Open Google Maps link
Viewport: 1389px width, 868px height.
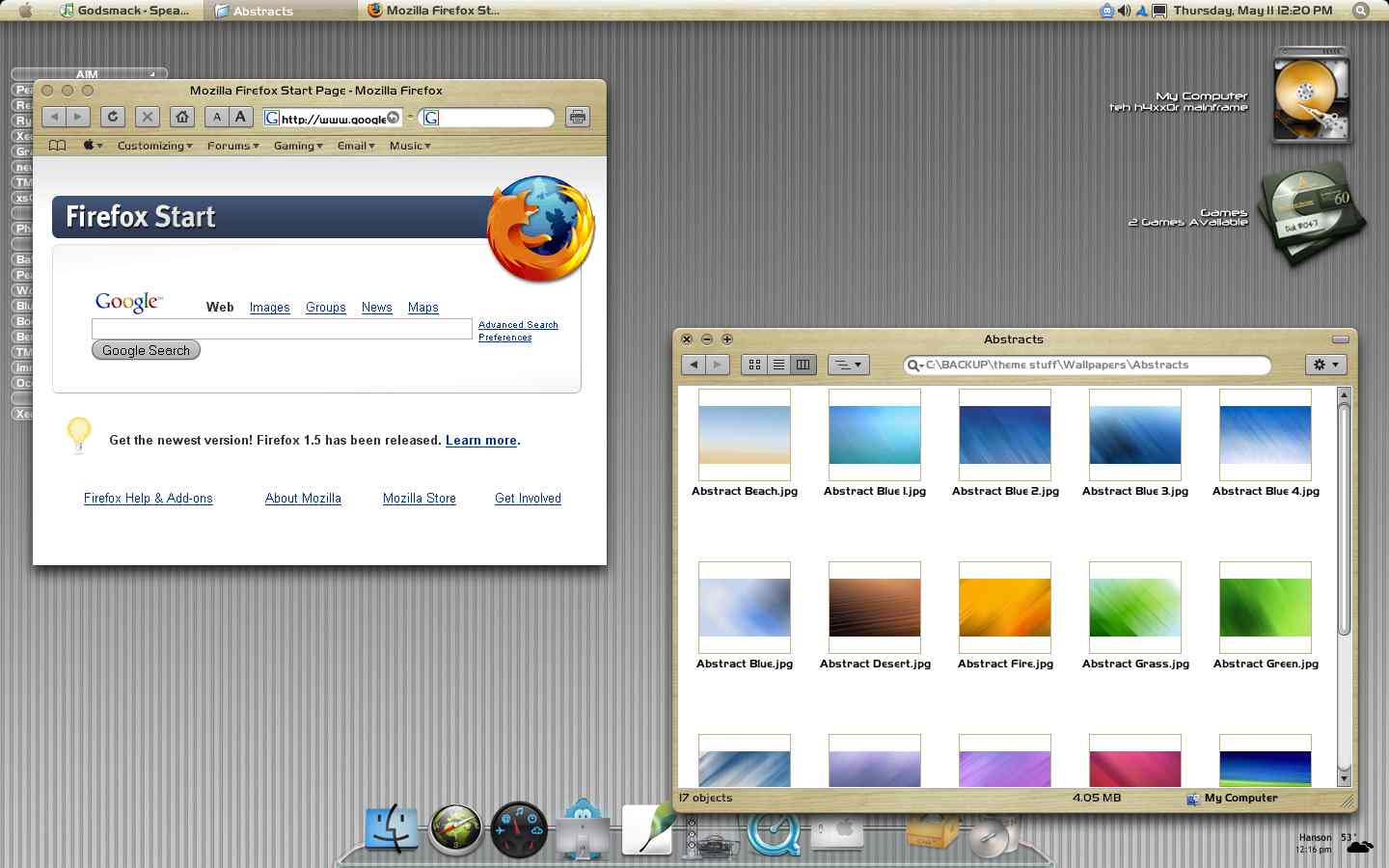coord(423,308)
